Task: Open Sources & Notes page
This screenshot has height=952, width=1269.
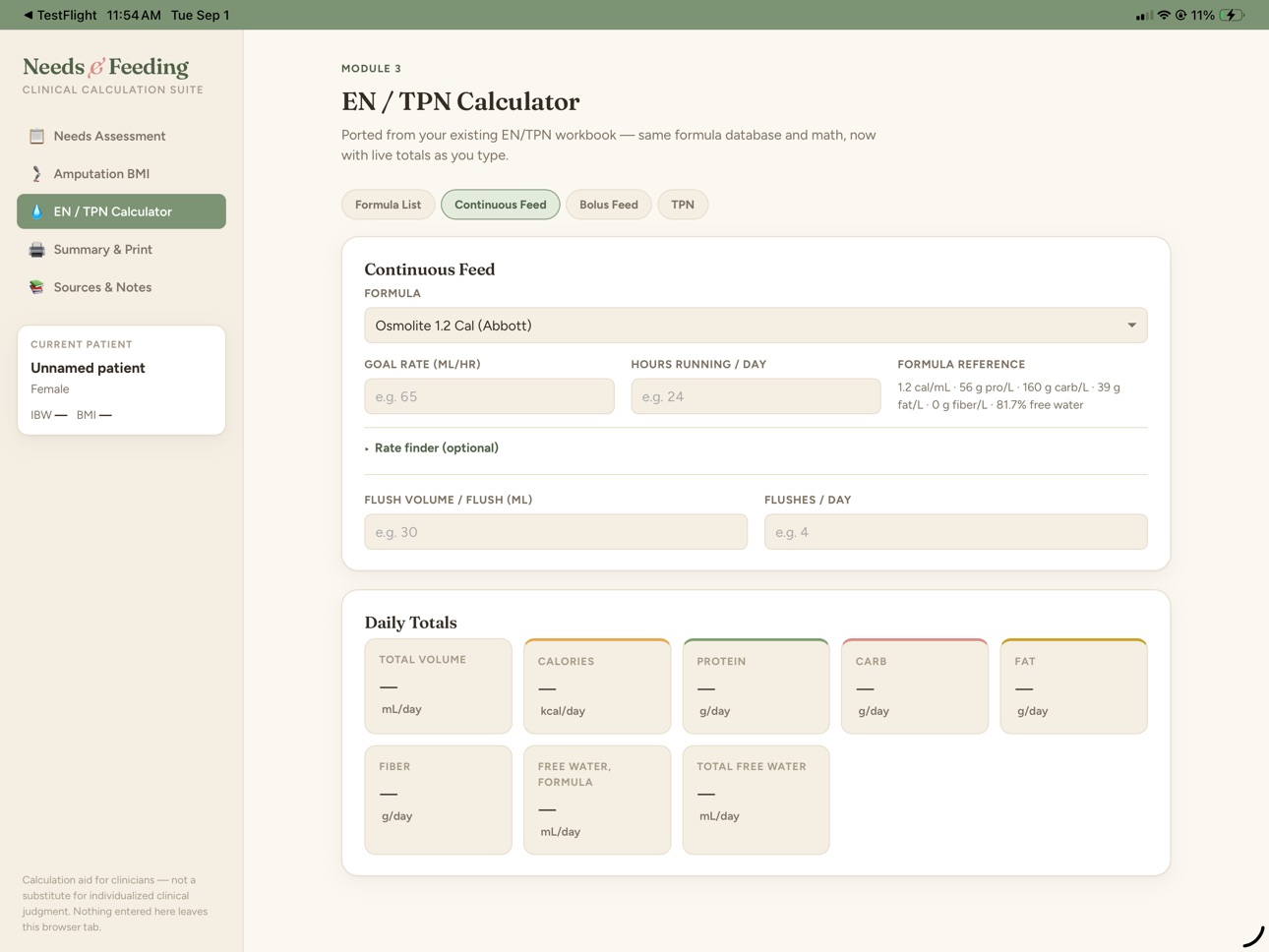Action: coord(121,287)
